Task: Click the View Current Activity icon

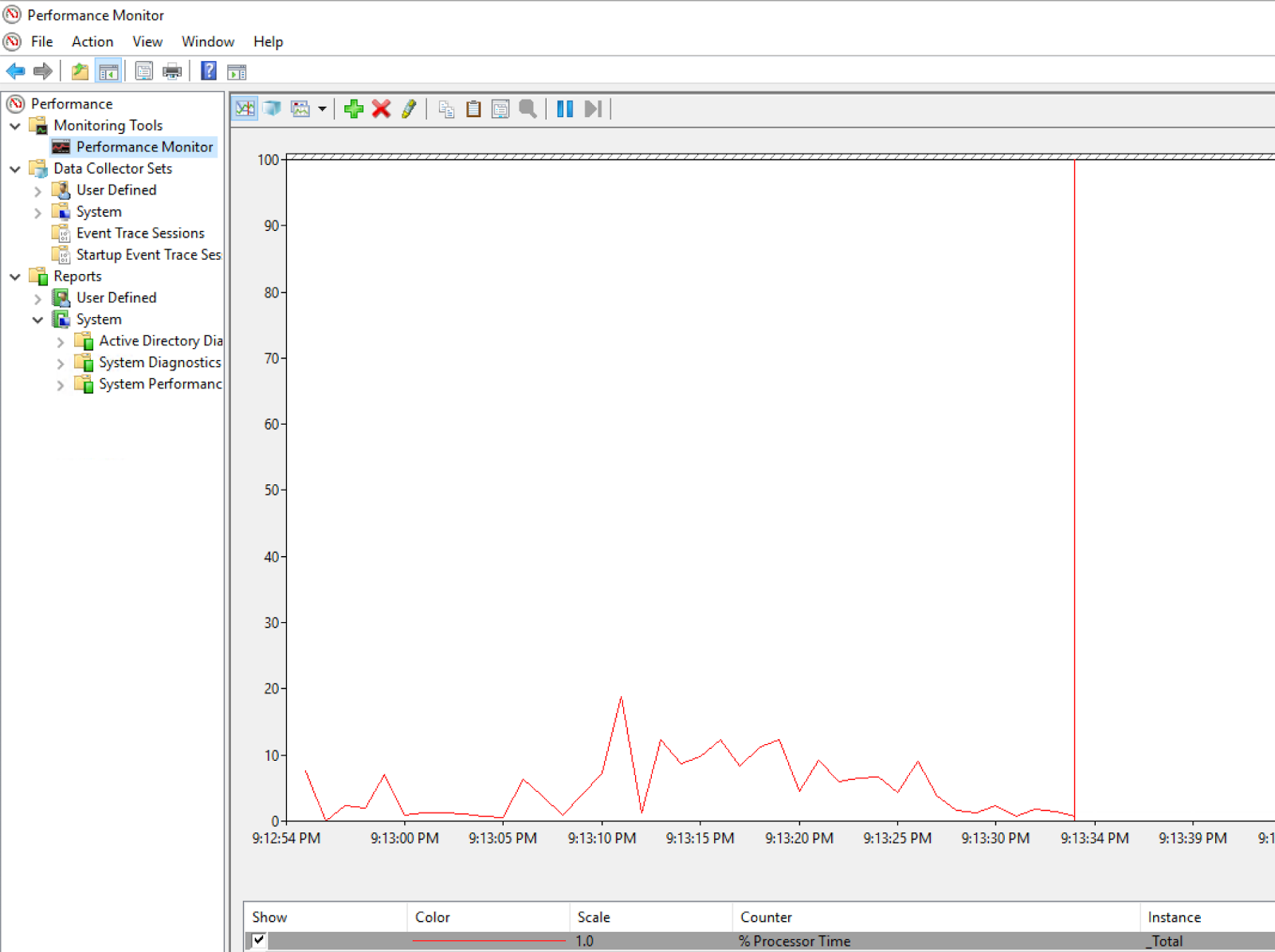Action: click(x=245, y=108)
